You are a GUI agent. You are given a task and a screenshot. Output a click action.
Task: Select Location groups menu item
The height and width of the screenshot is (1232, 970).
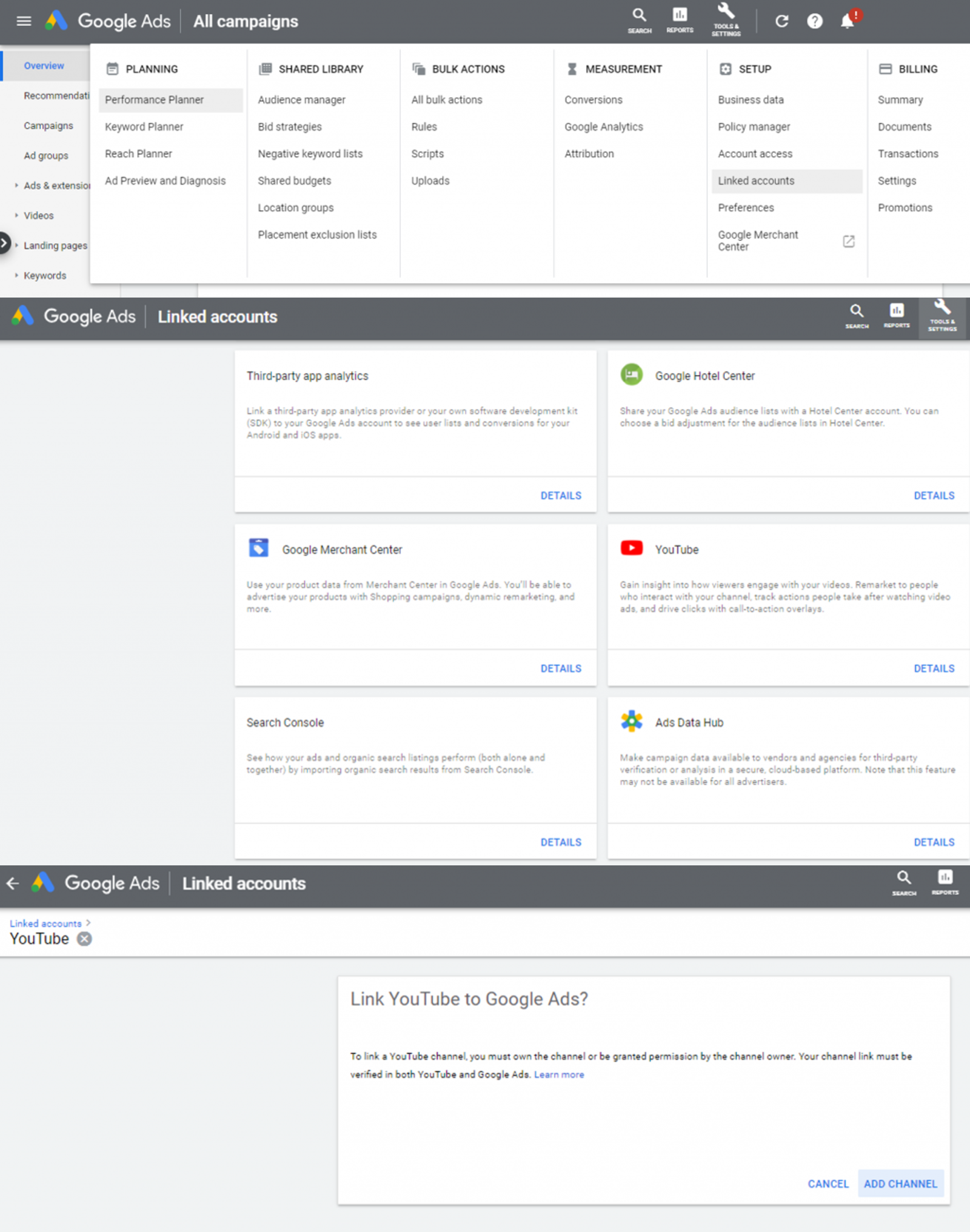click(295, 208)
